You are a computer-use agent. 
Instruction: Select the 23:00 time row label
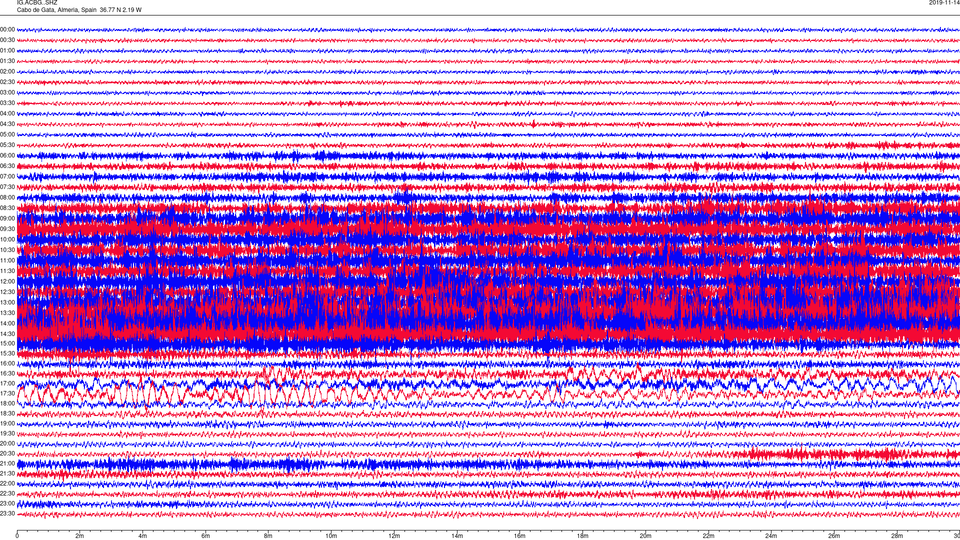pyautogui.click(x=7, y=504)
